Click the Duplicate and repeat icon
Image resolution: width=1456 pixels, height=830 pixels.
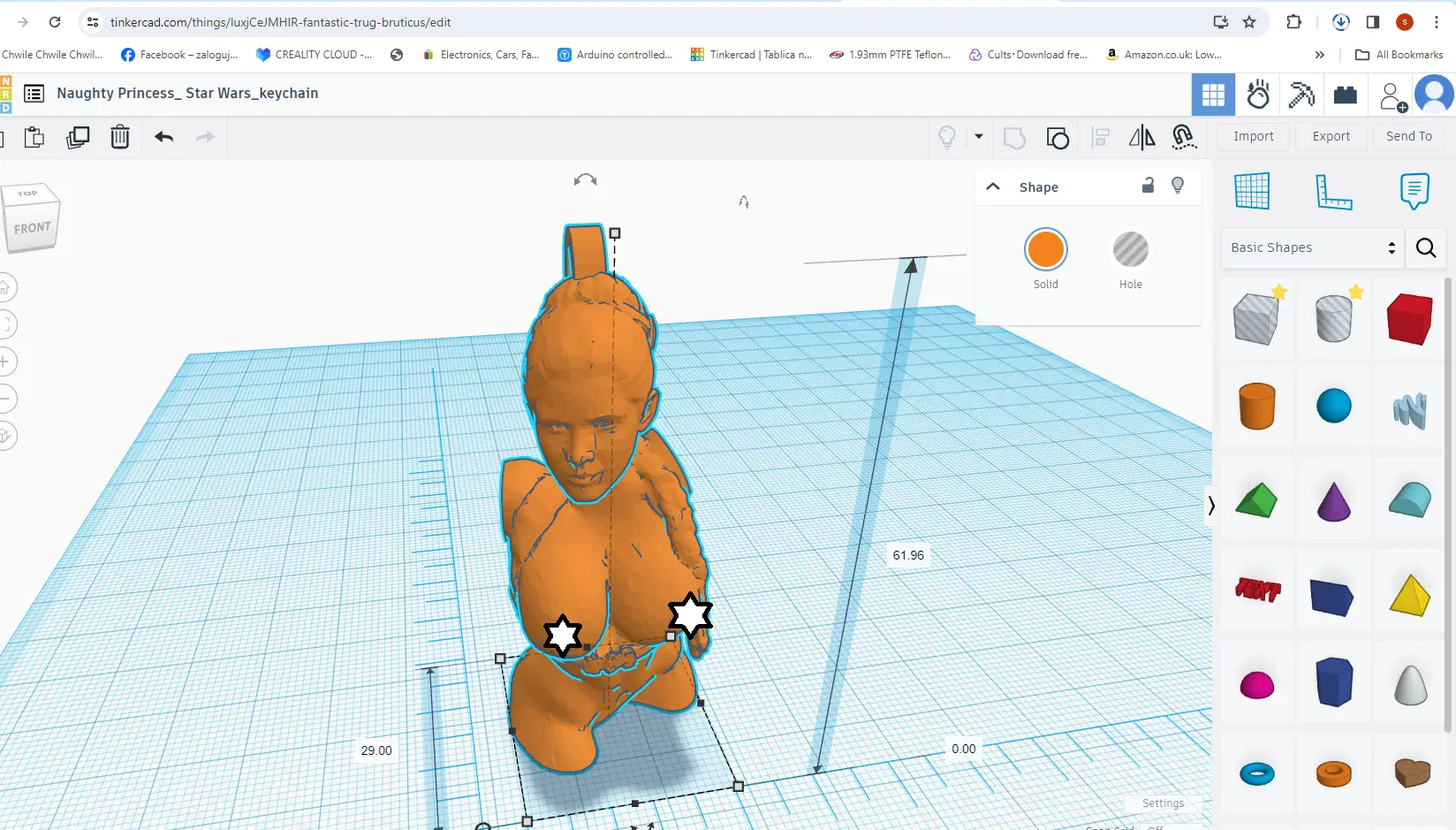point(78,137)
